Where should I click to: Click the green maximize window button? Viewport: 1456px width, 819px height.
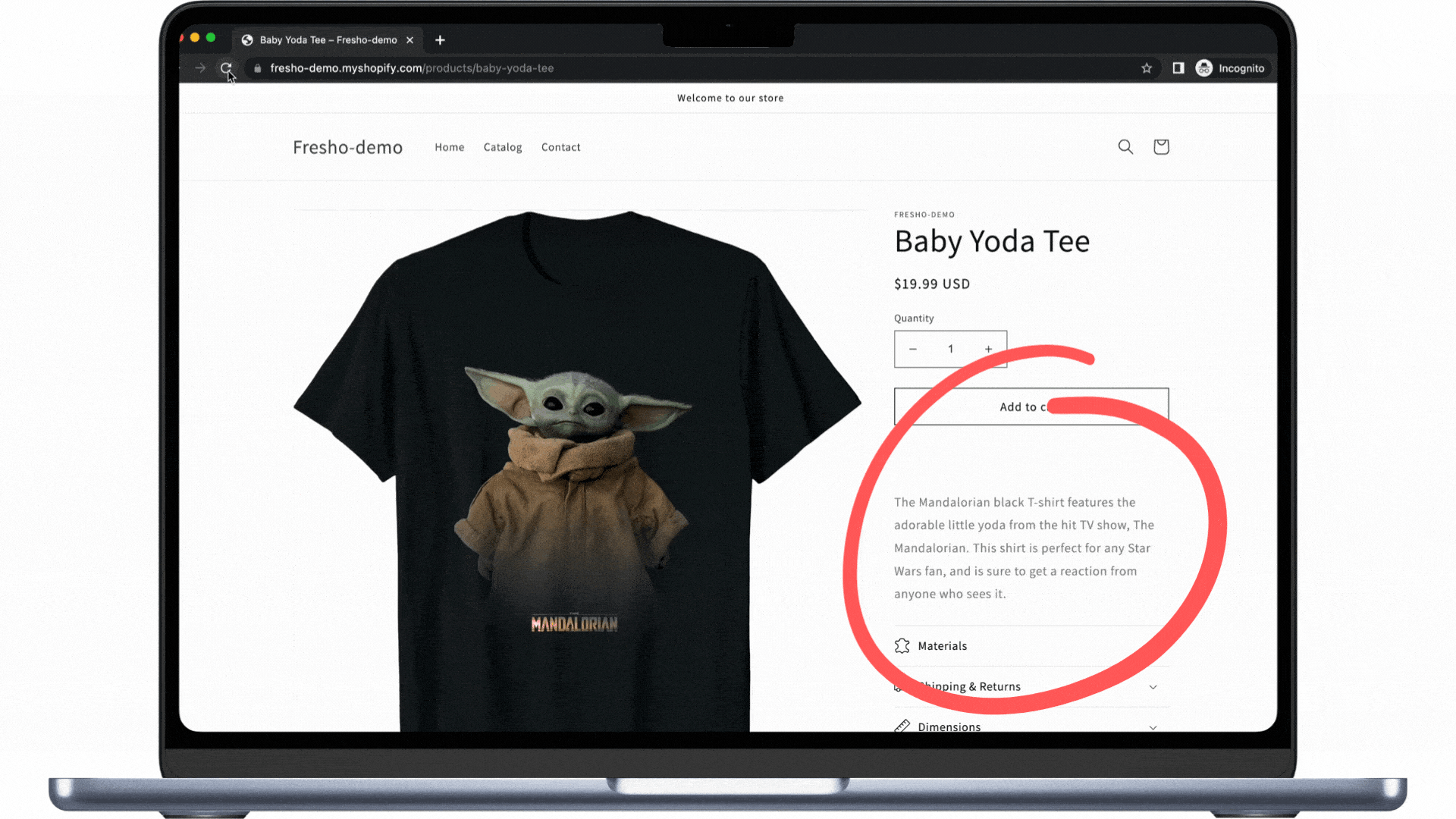coord(211,37)
